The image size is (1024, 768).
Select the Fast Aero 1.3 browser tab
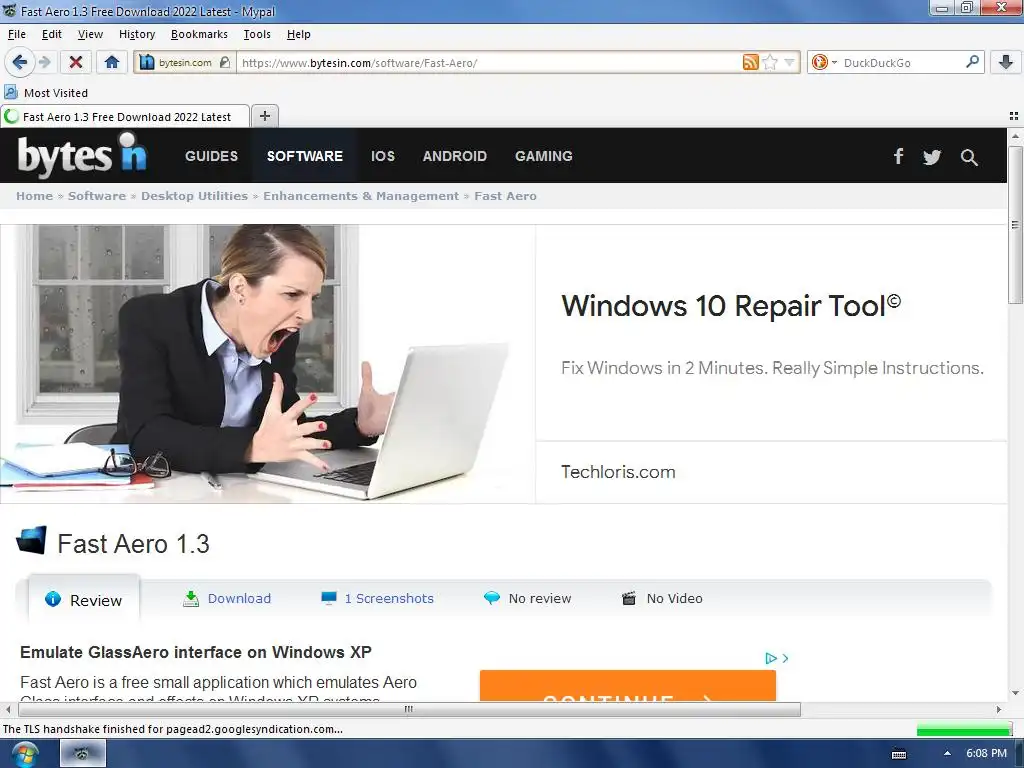[125, 117]
